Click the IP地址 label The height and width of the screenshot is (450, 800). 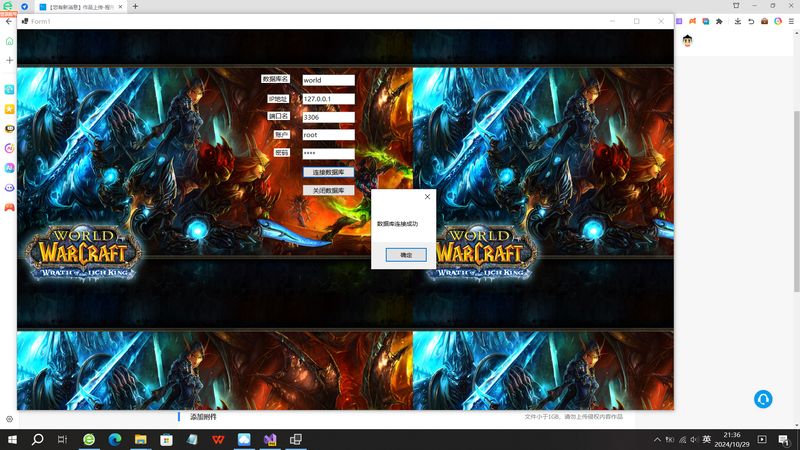[279, 98]
